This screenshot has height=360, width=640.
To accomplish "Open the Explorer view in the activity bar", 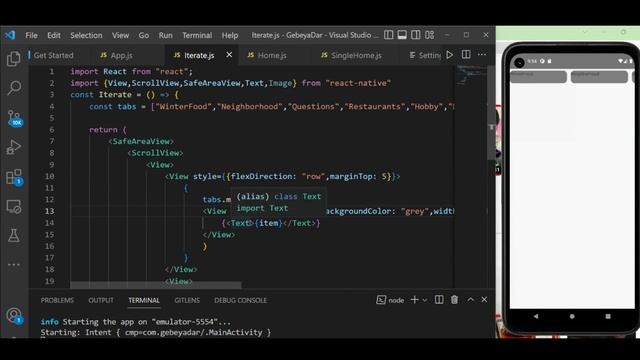I will click(14, 59).
